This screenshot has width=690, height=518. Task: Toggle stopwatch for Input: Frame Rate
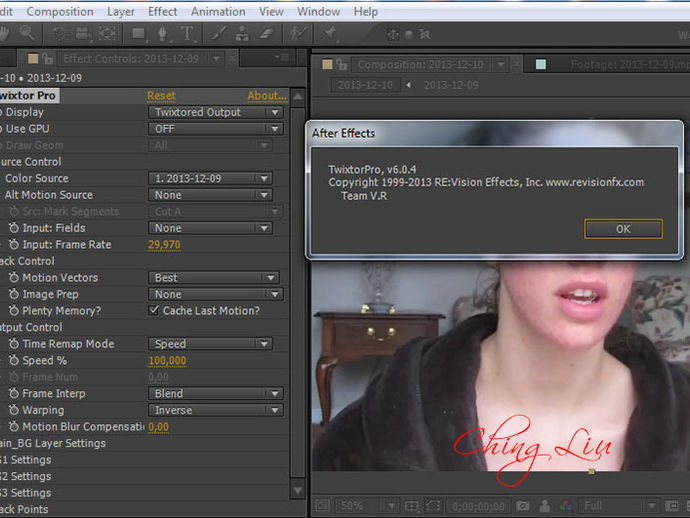[x=14, y=244]
